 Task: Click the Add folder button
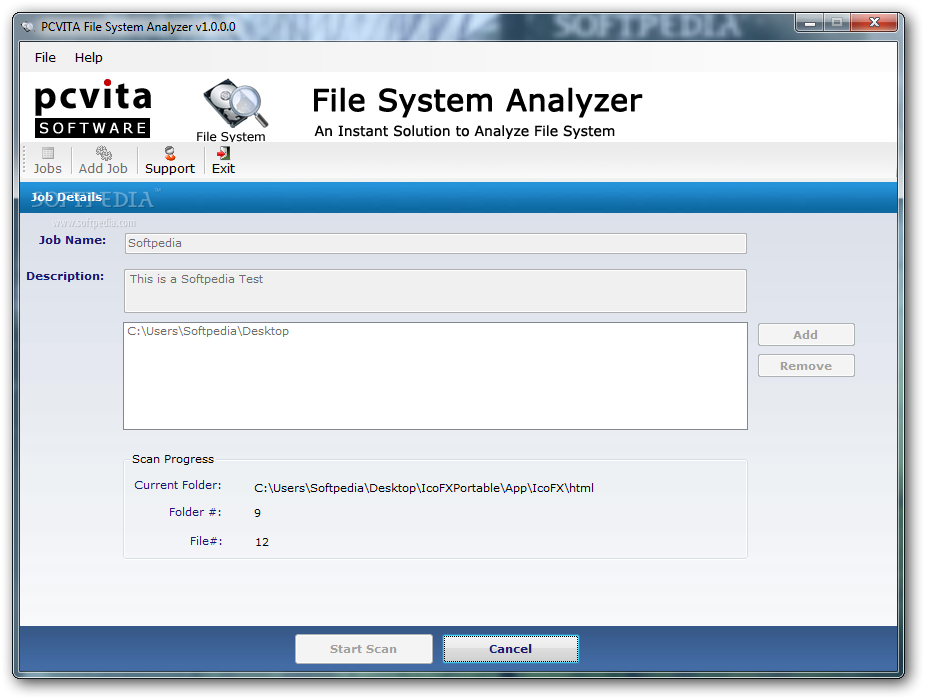pos(806,334)
